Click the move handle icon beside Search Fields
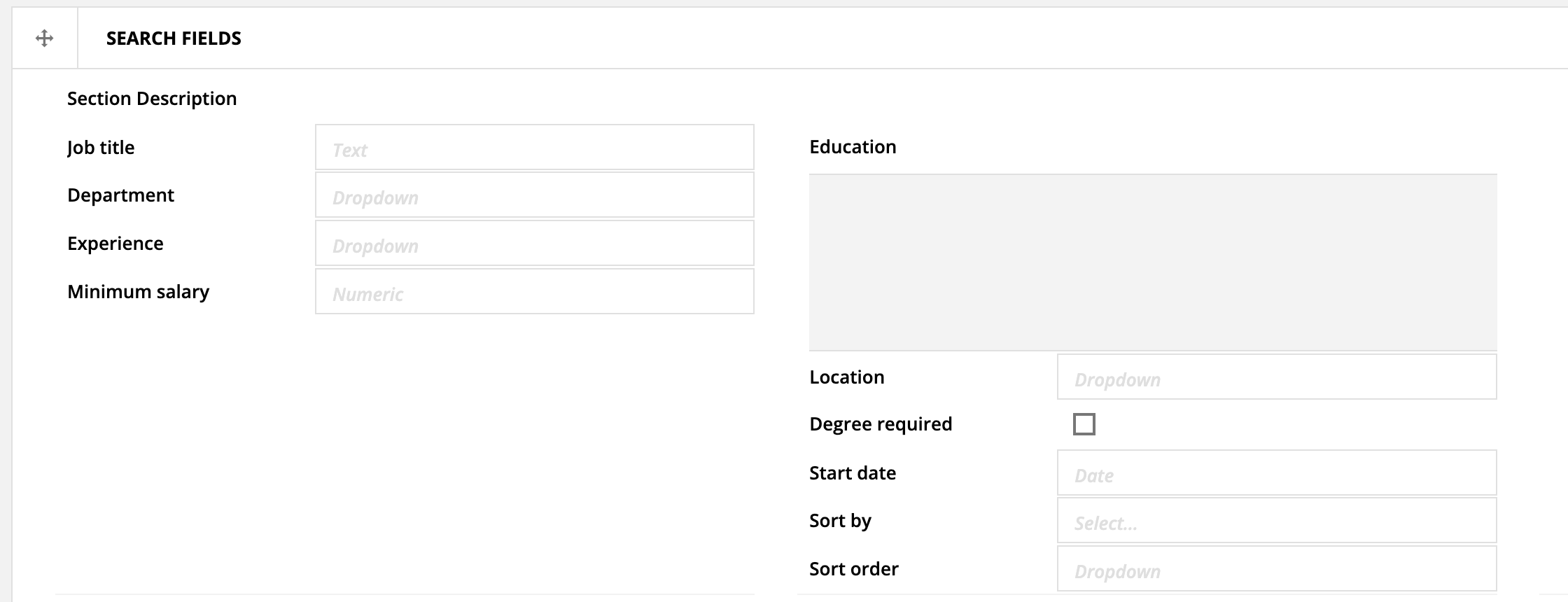 pyautogui.click(x=44, y=38)
